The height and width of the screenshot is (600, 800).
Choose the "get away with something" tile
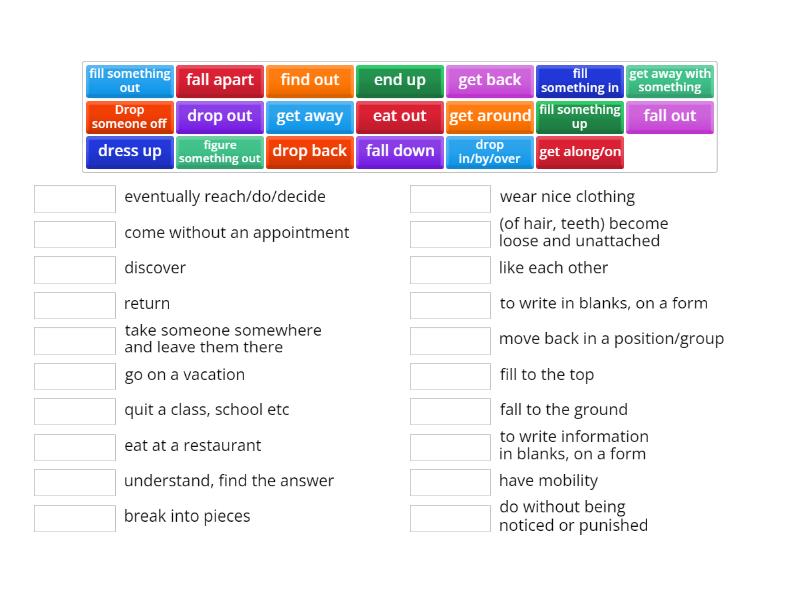coord(670,80)
